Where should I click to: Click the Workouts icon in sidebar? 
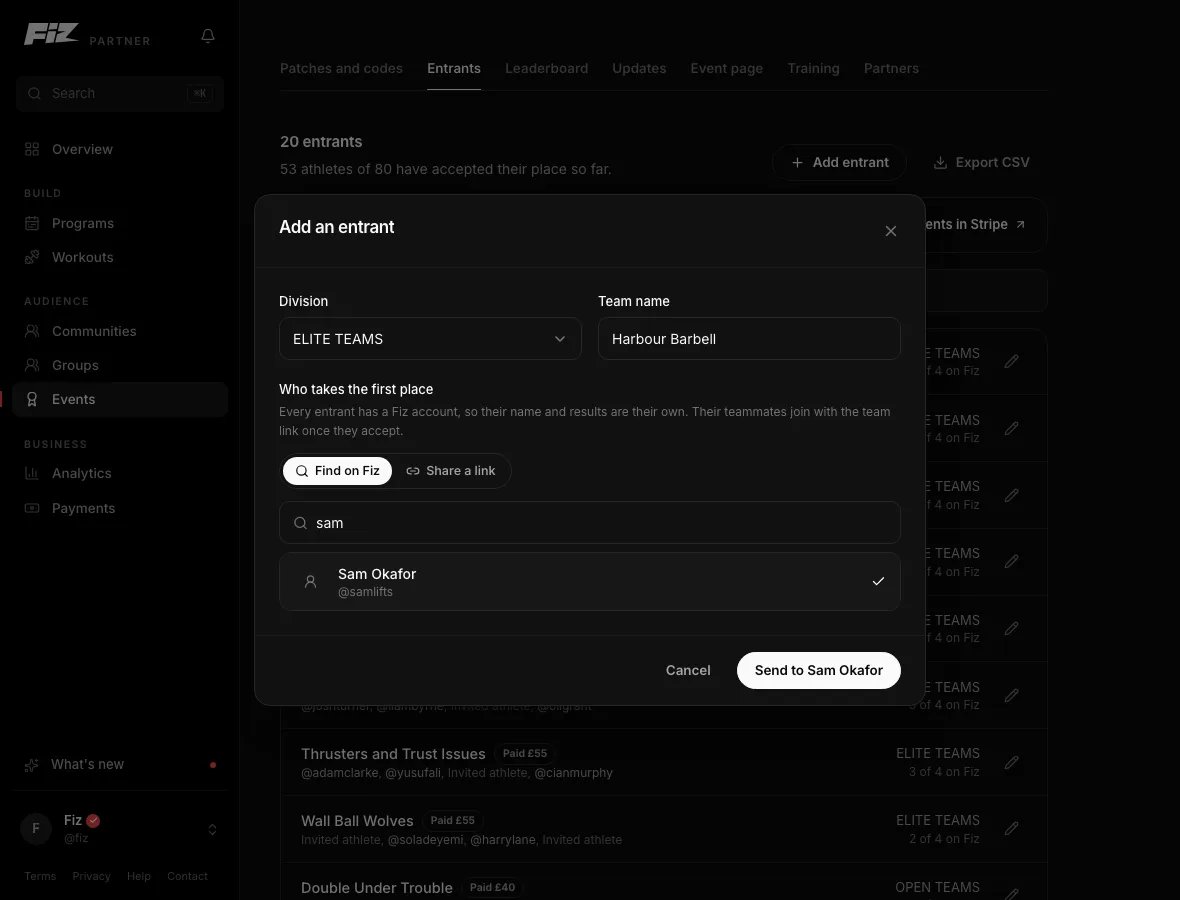coord(32,257)
